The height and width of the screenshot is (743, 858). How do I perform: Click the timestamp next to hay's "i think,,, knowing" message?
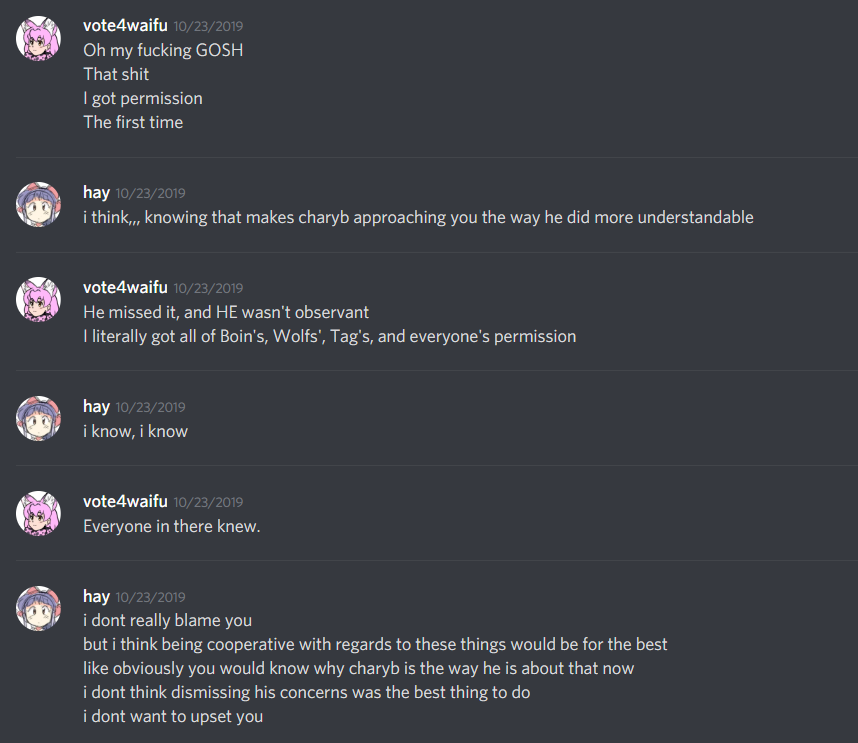pos(150,194)
